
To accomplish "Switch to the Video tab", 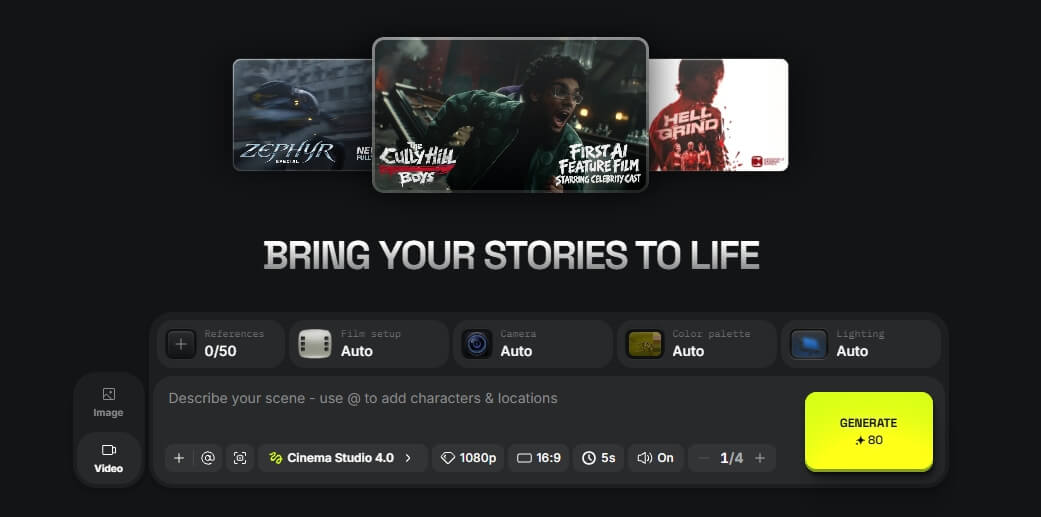I will pos(108,458).
